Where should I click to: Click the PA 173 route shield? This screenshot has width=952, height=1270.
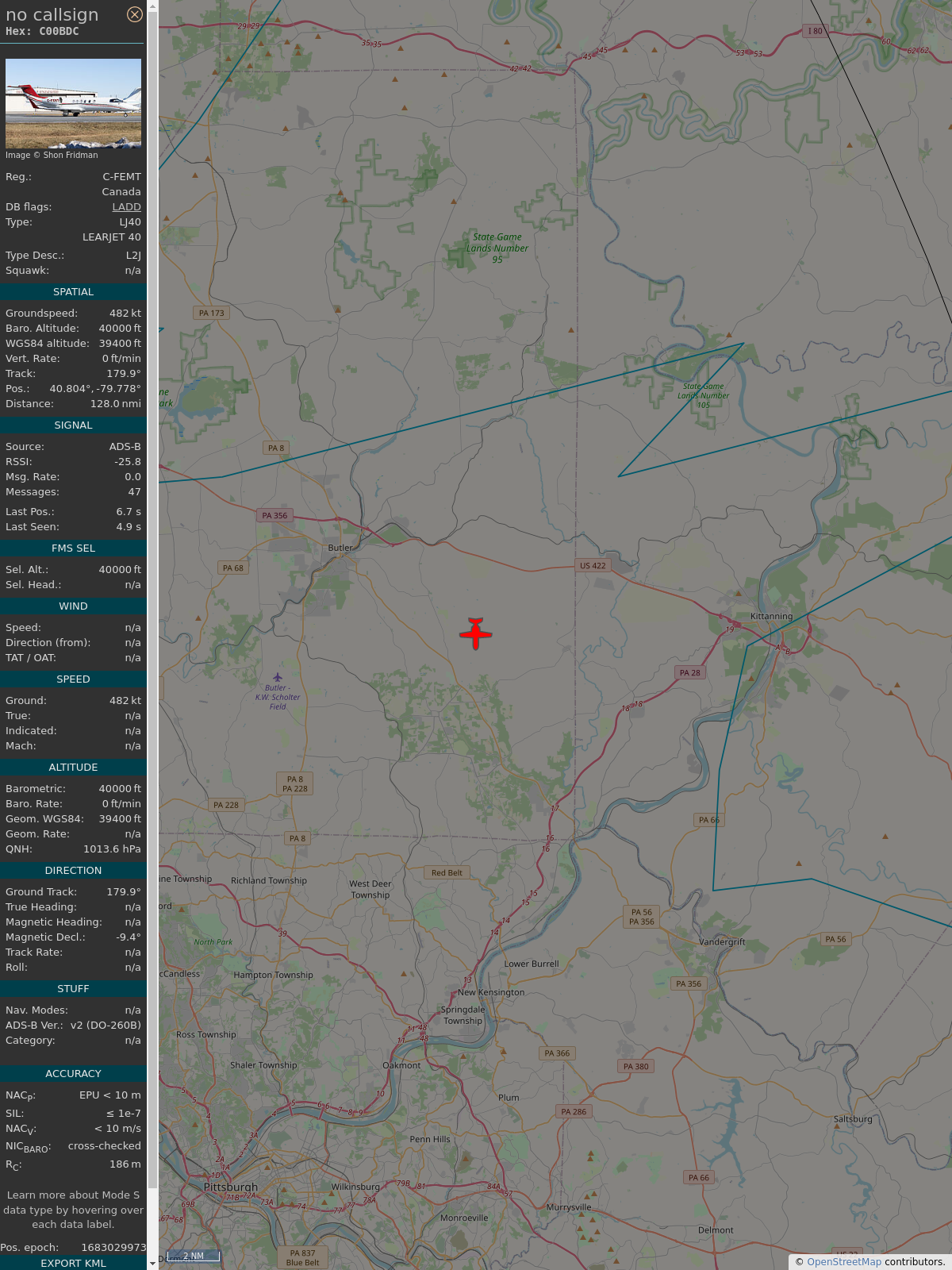point(212,313)
